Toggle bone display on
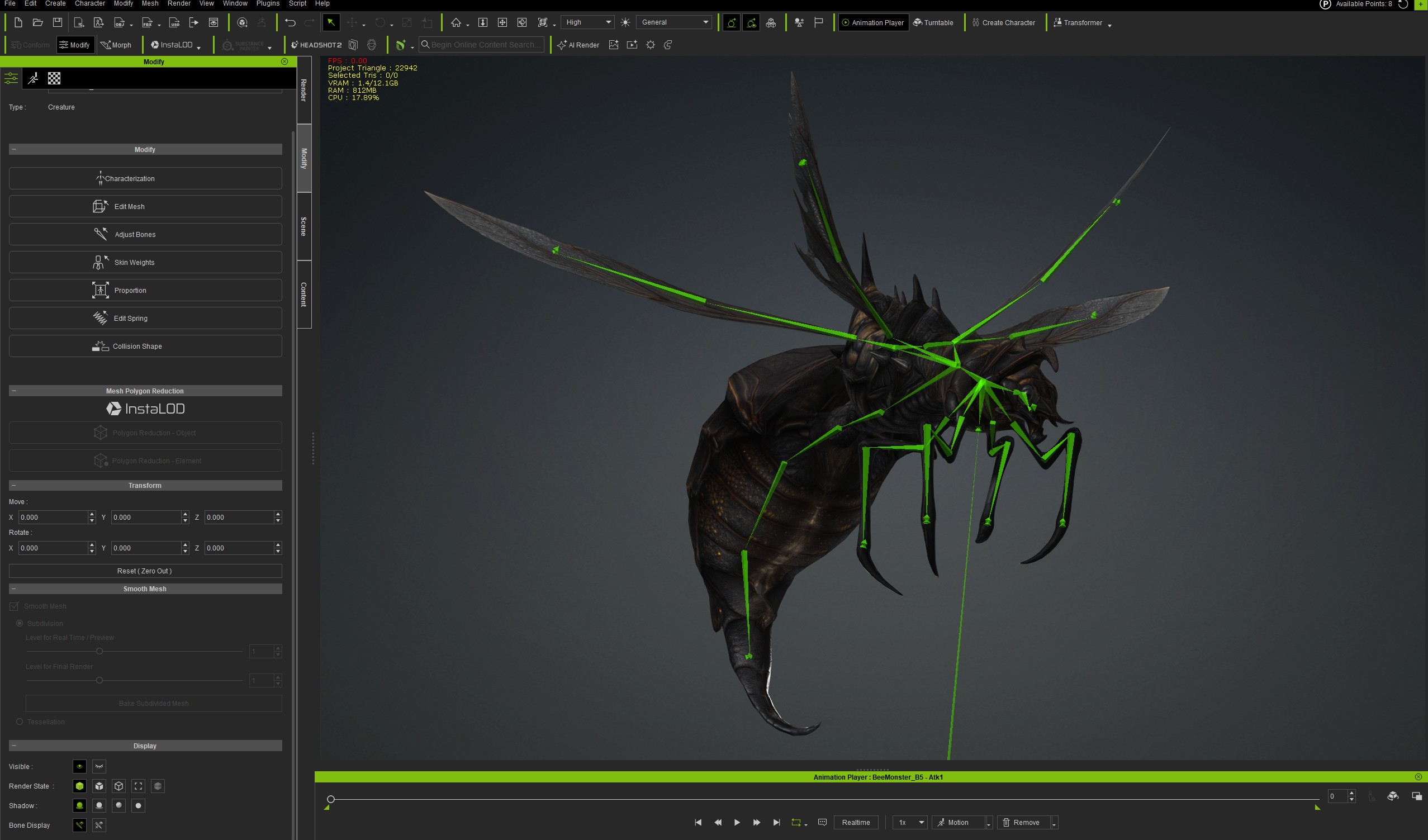This screenshot has width=1428, height=840. [x=79, y=825]
